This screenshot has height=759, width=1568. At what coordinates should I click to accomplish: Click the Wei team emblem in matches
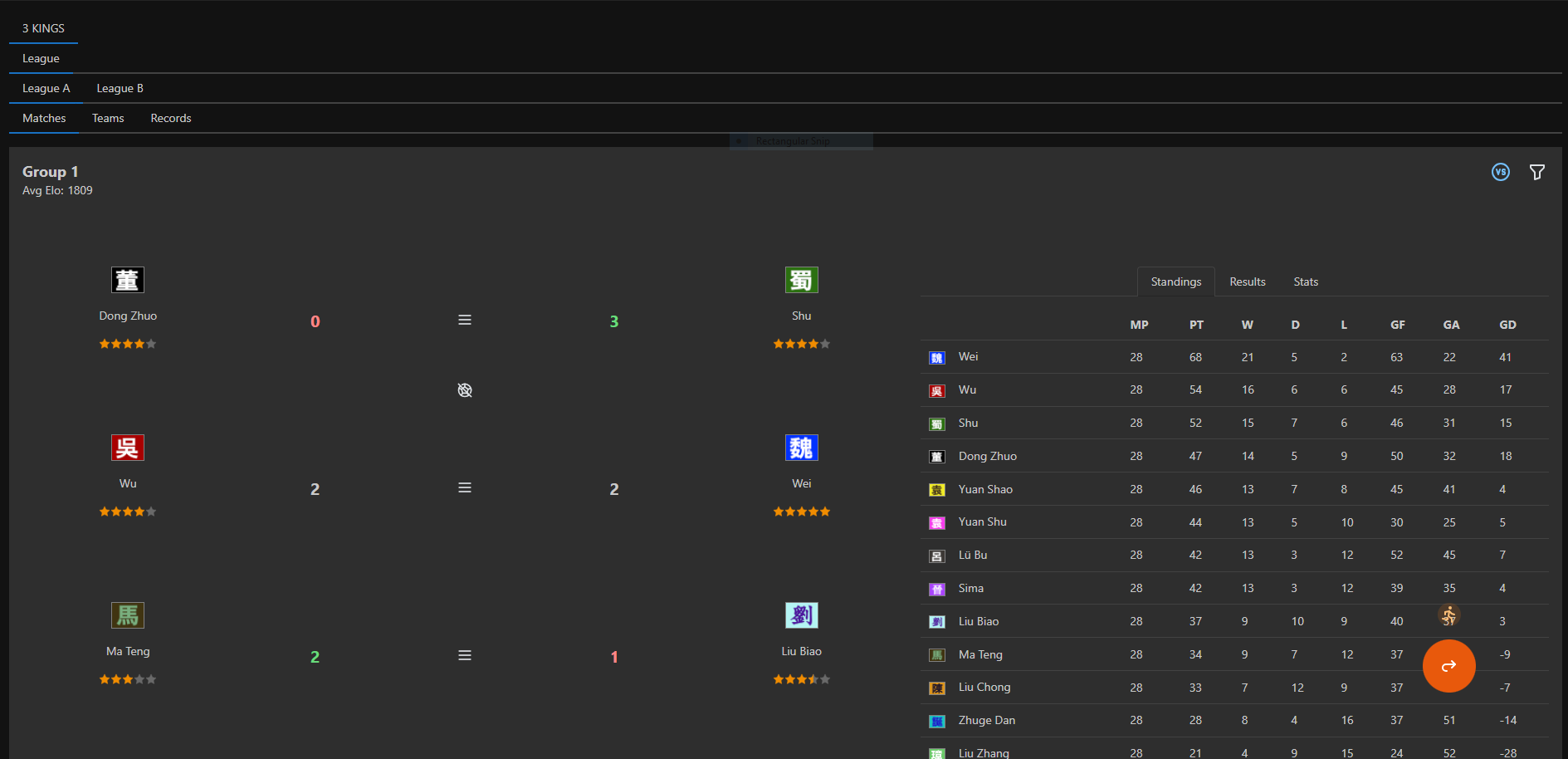(x=801, y=448)
